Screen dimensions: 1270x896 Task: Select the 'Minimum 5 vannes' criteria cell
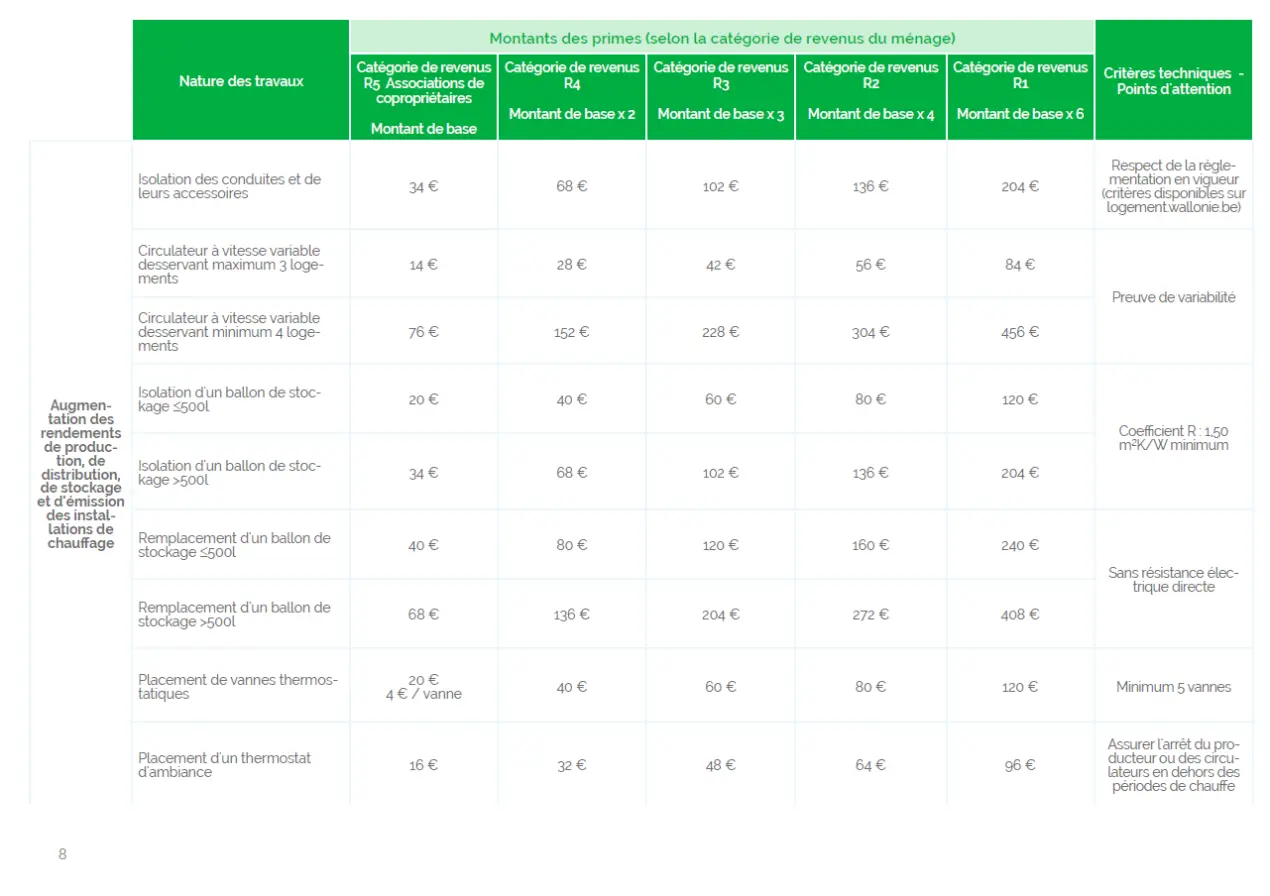1173,687
